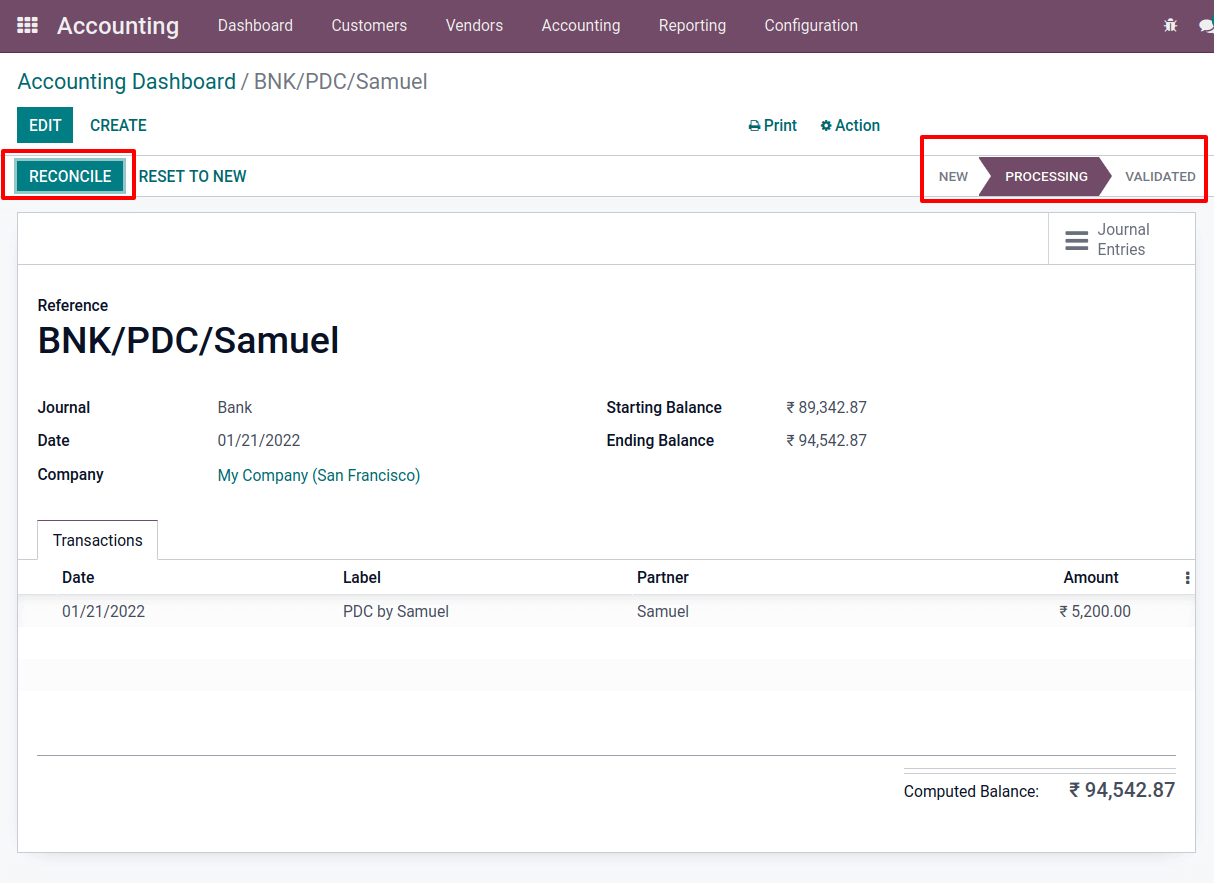Sort by the Partner column header

(663, 578)
